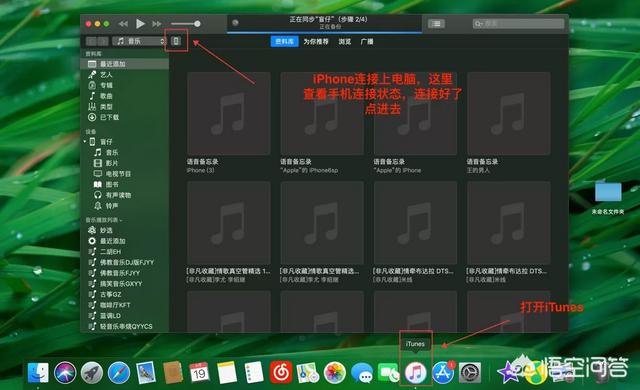
Task: Open the 音乐 media type dropdown
Action: (140, 41)
